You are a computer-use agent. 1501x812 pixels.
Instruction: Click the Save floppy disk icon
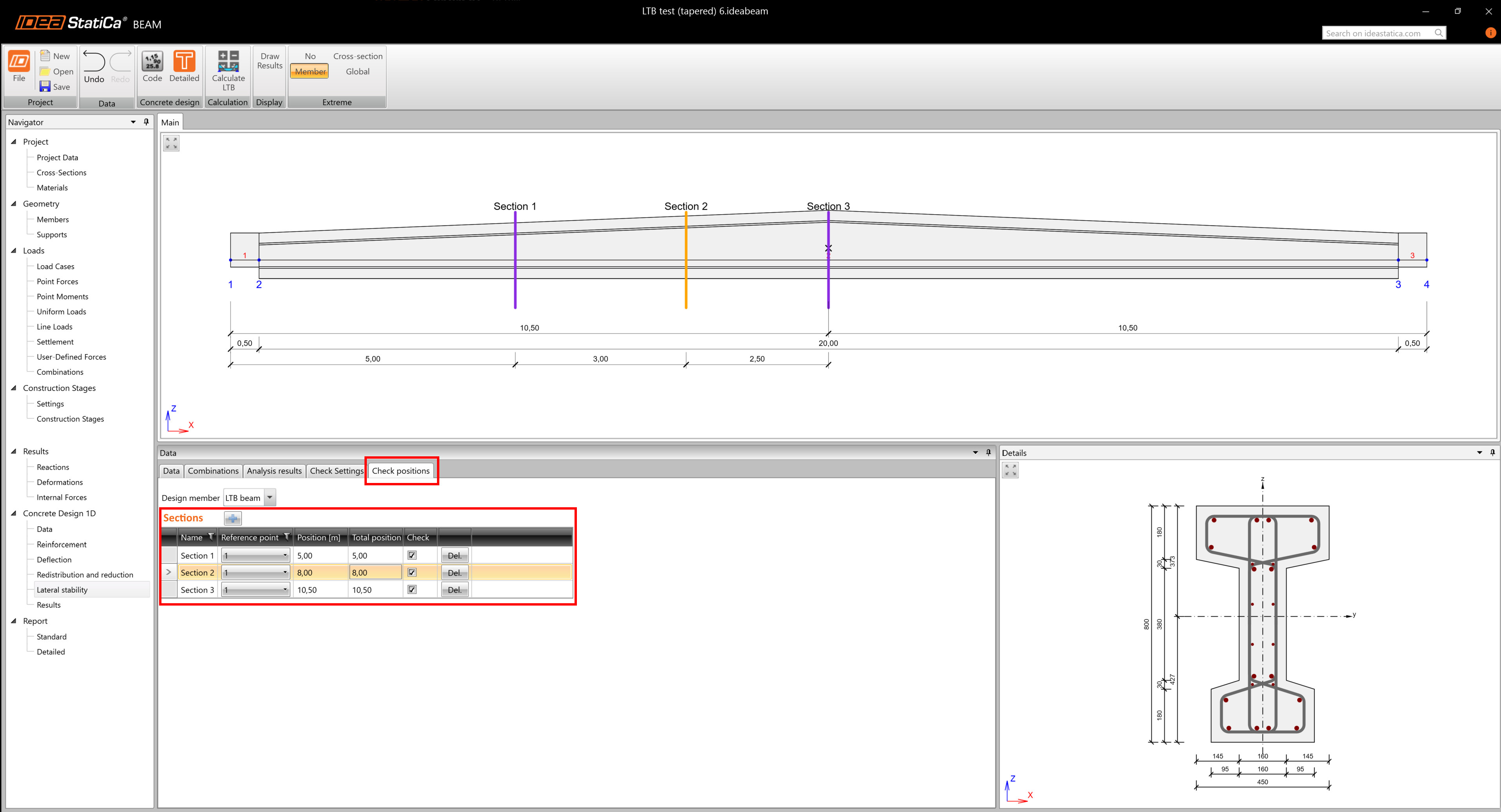pyautogui.click(x=45, y=87)
